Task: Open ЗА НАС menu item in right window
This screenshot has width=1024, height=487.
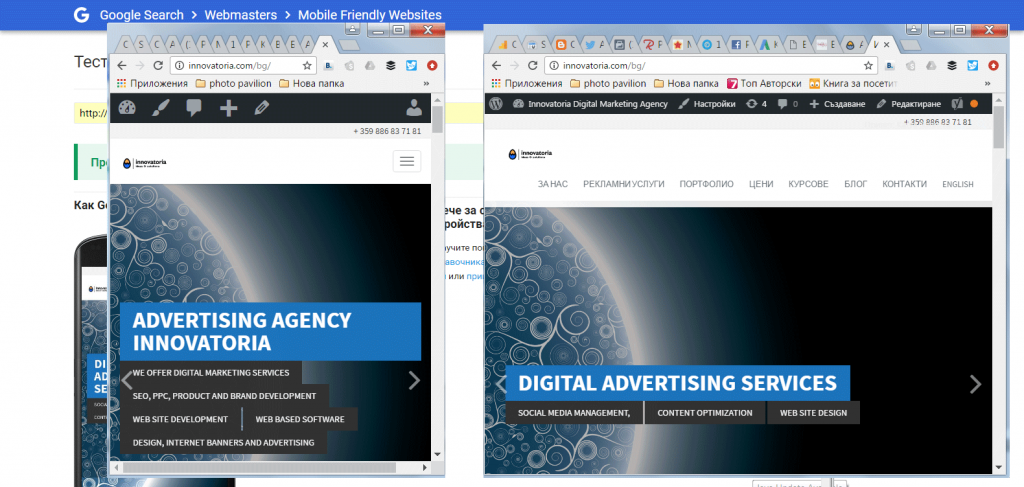Action: click(x=552, y=184)
